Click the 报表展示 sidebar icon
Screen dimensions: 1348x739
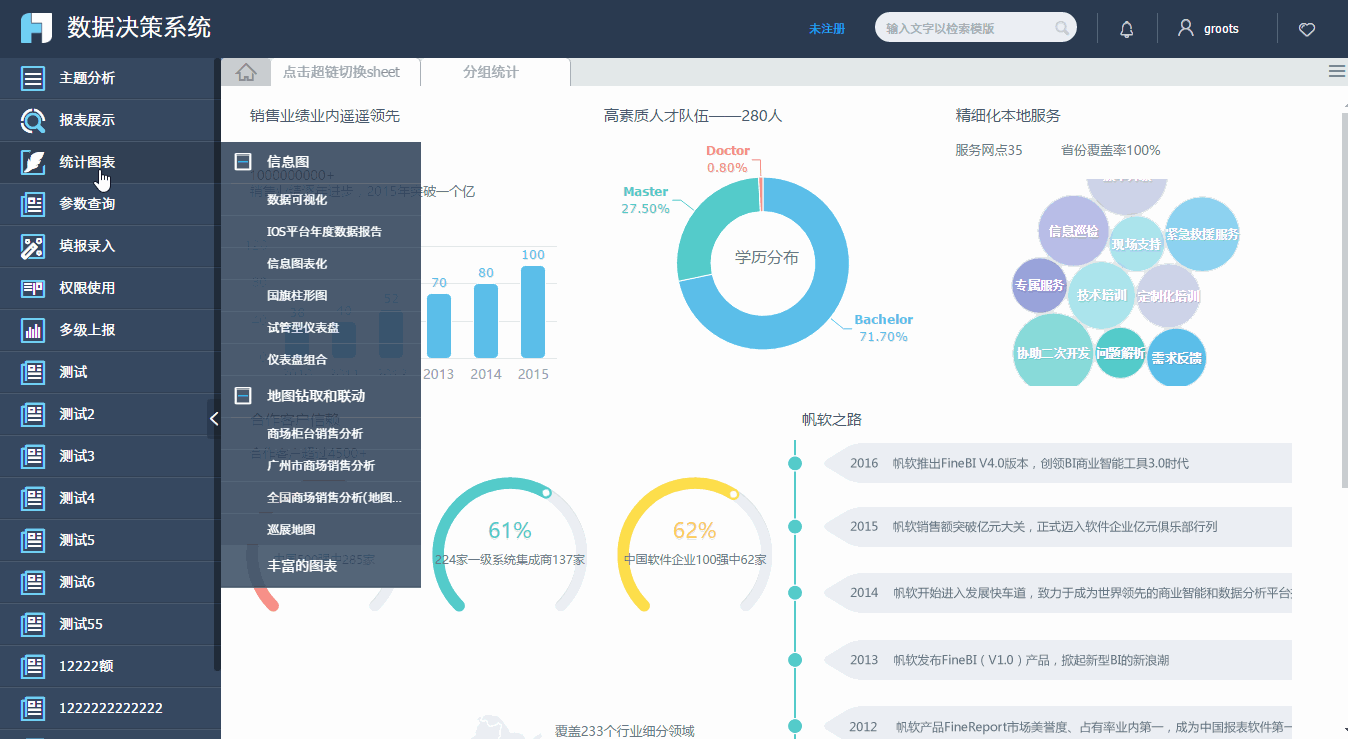33,120
